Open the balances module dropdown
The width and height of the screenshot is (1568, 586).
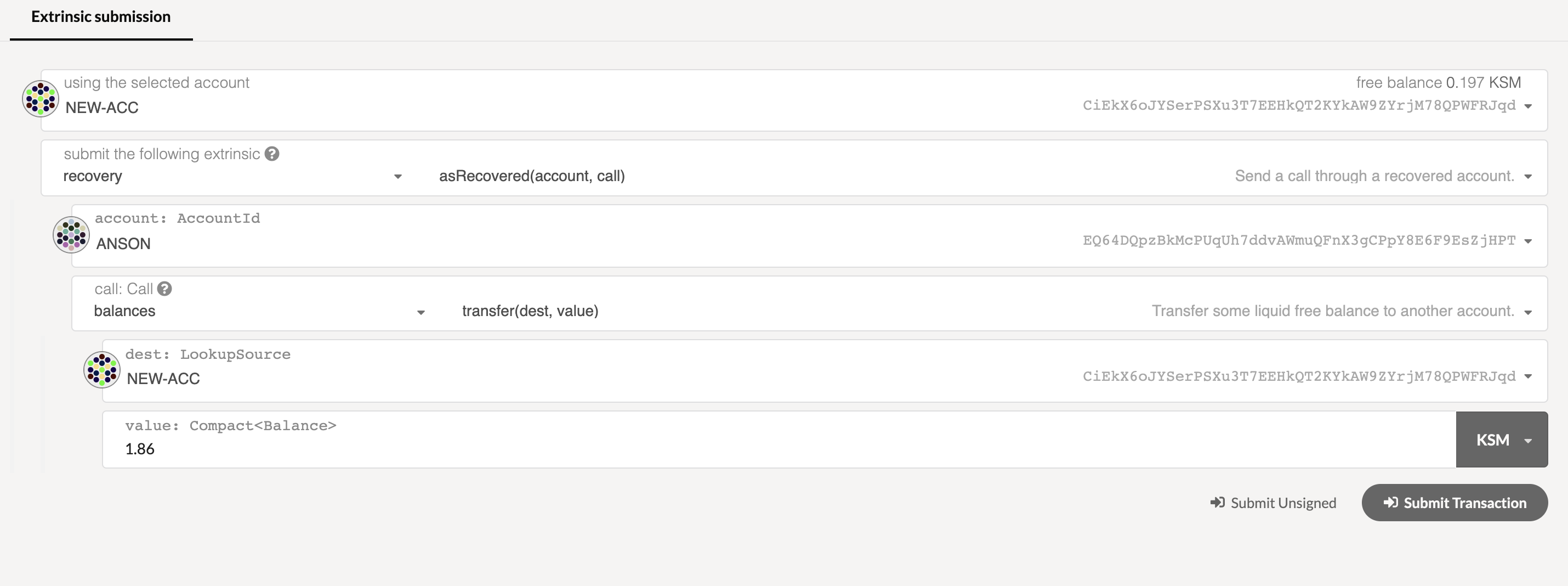point(421,312)
